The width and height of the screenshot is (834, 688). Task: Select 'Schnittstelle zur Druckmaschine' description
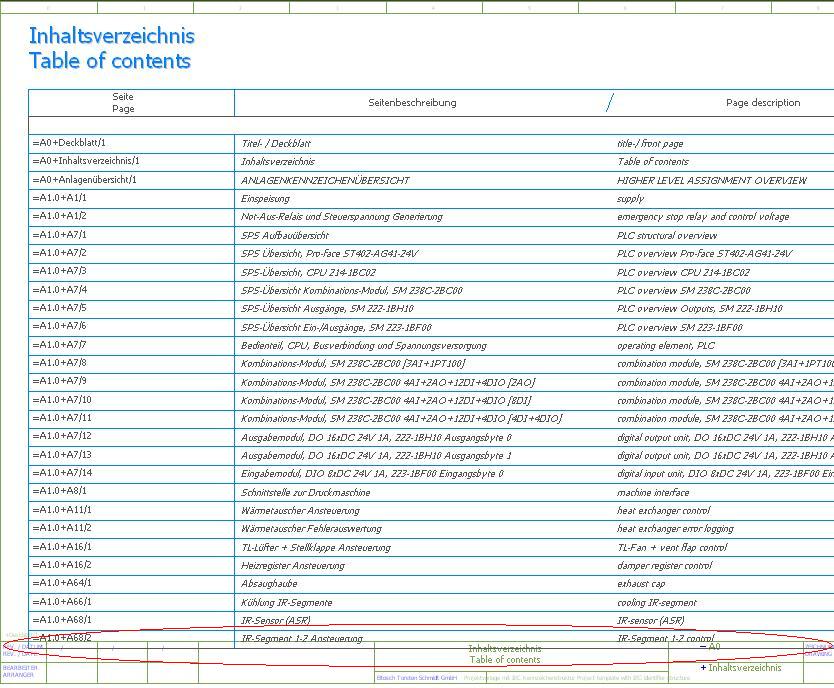(x=305, y=492)
